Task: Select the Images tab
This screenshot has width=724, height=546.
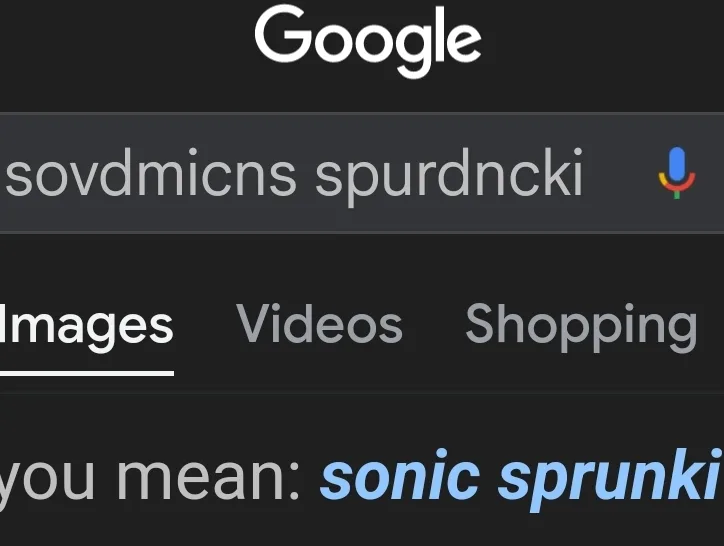Action: [x=86, y=328]
